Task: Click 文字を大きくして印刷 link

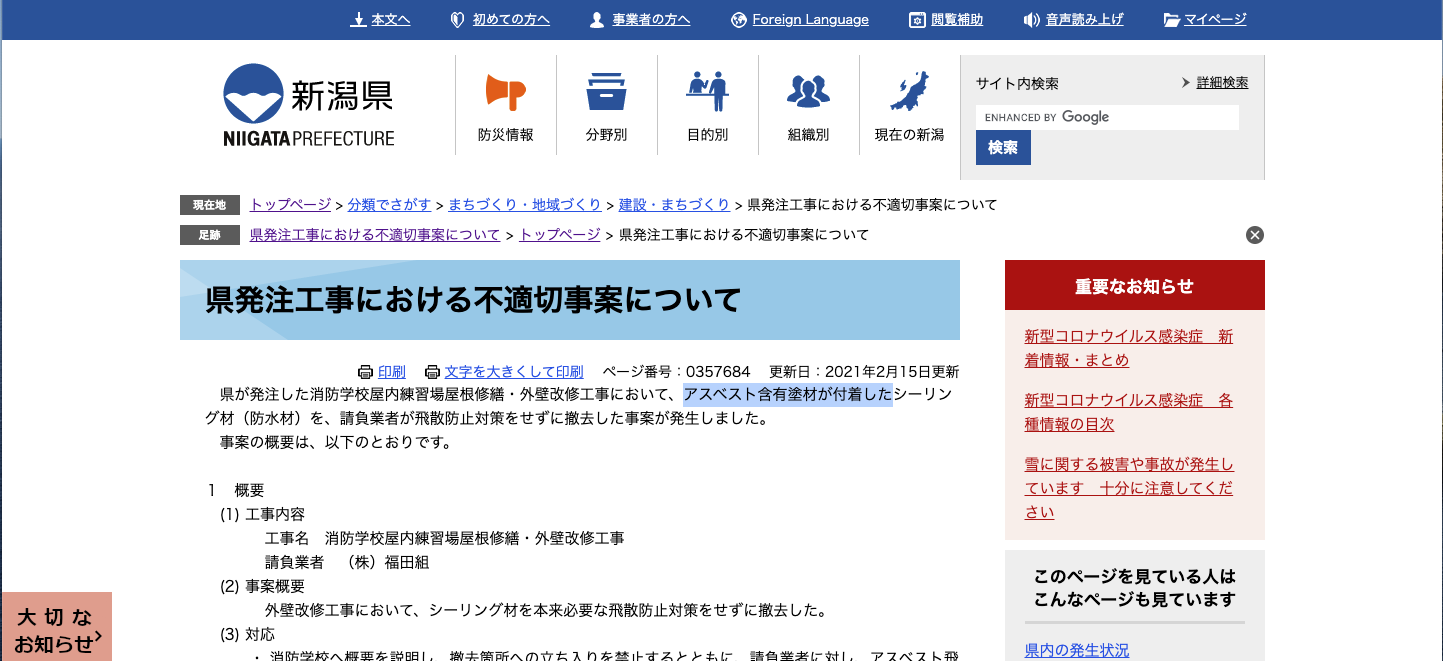Action: pos(513,372)
